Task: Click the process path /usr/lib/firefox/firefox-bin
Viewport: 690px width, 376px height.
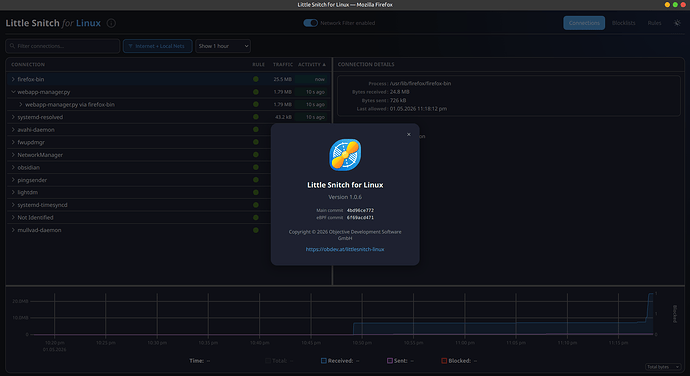Action: tap(420, 83)
